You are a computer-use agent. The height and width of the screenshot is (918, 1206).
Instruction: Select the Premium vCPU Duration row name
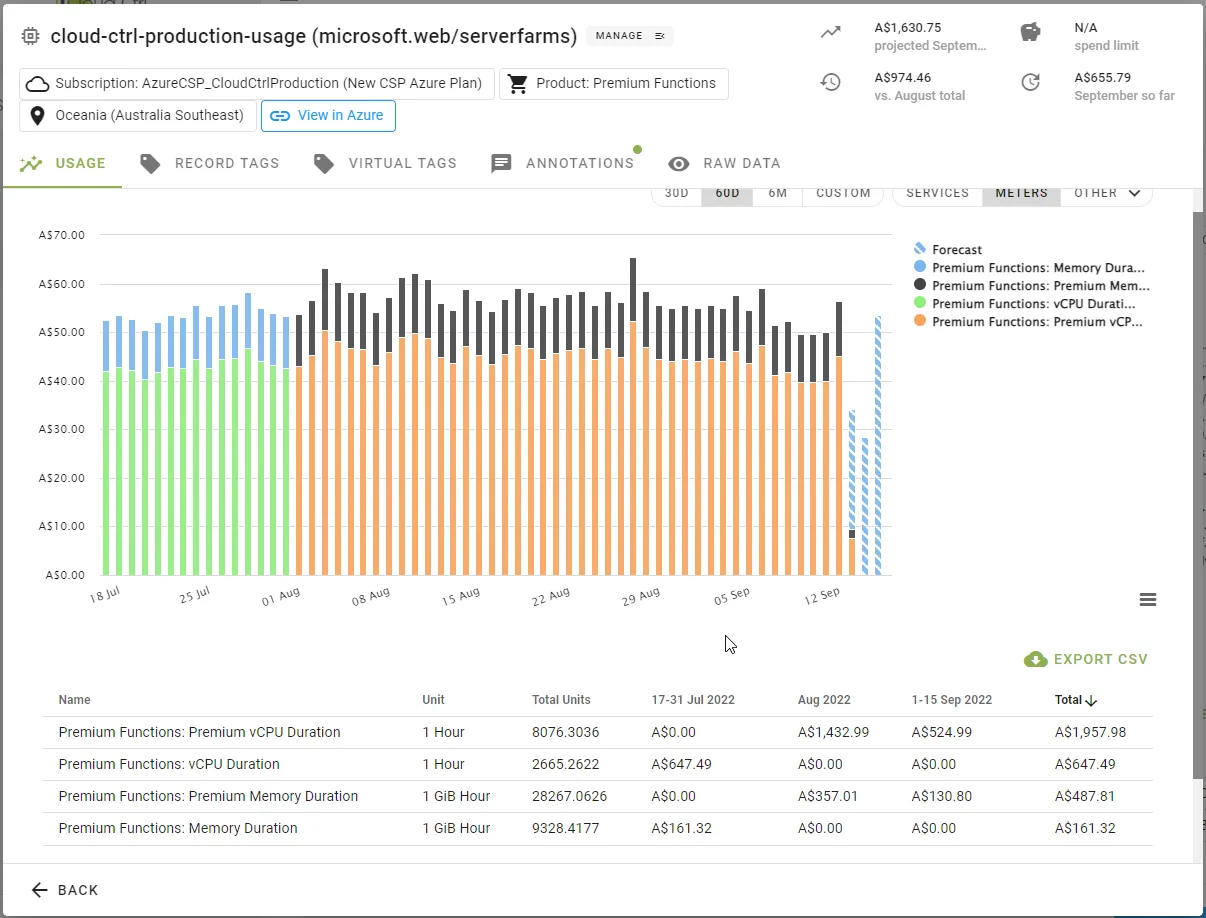pyautogui.click(x=199, y=732)
